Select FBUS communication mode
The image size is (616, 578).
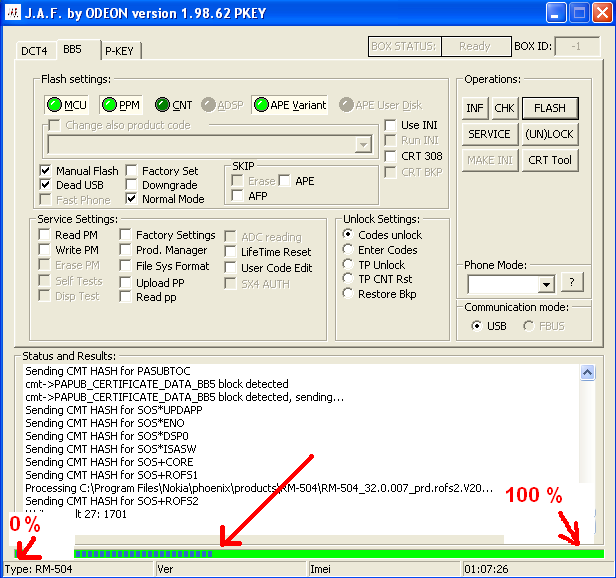point(529,326)
